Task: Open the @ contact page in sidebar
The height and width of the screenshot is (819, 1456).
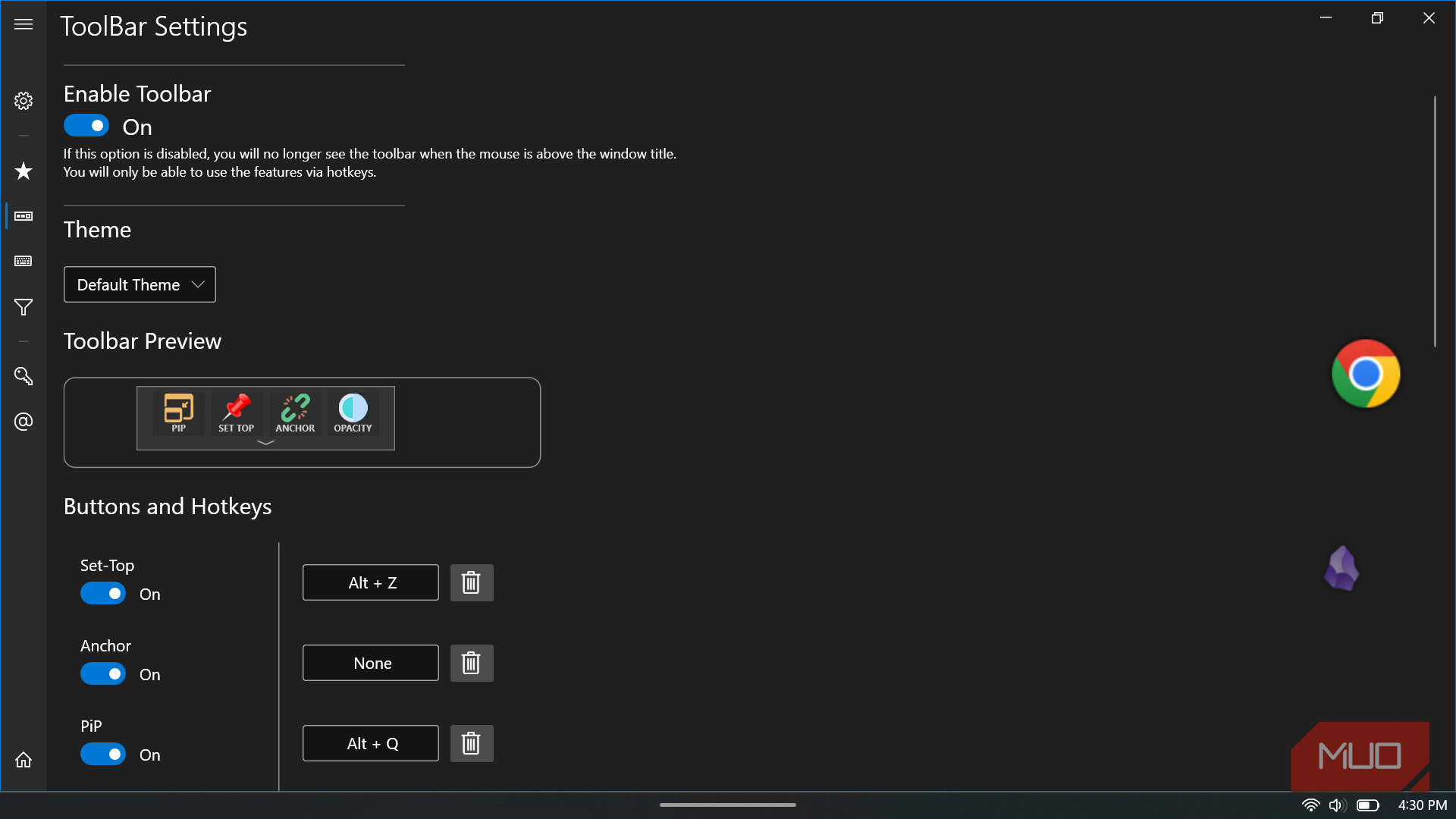Action: pyautogui.click(x=24, y=422)
